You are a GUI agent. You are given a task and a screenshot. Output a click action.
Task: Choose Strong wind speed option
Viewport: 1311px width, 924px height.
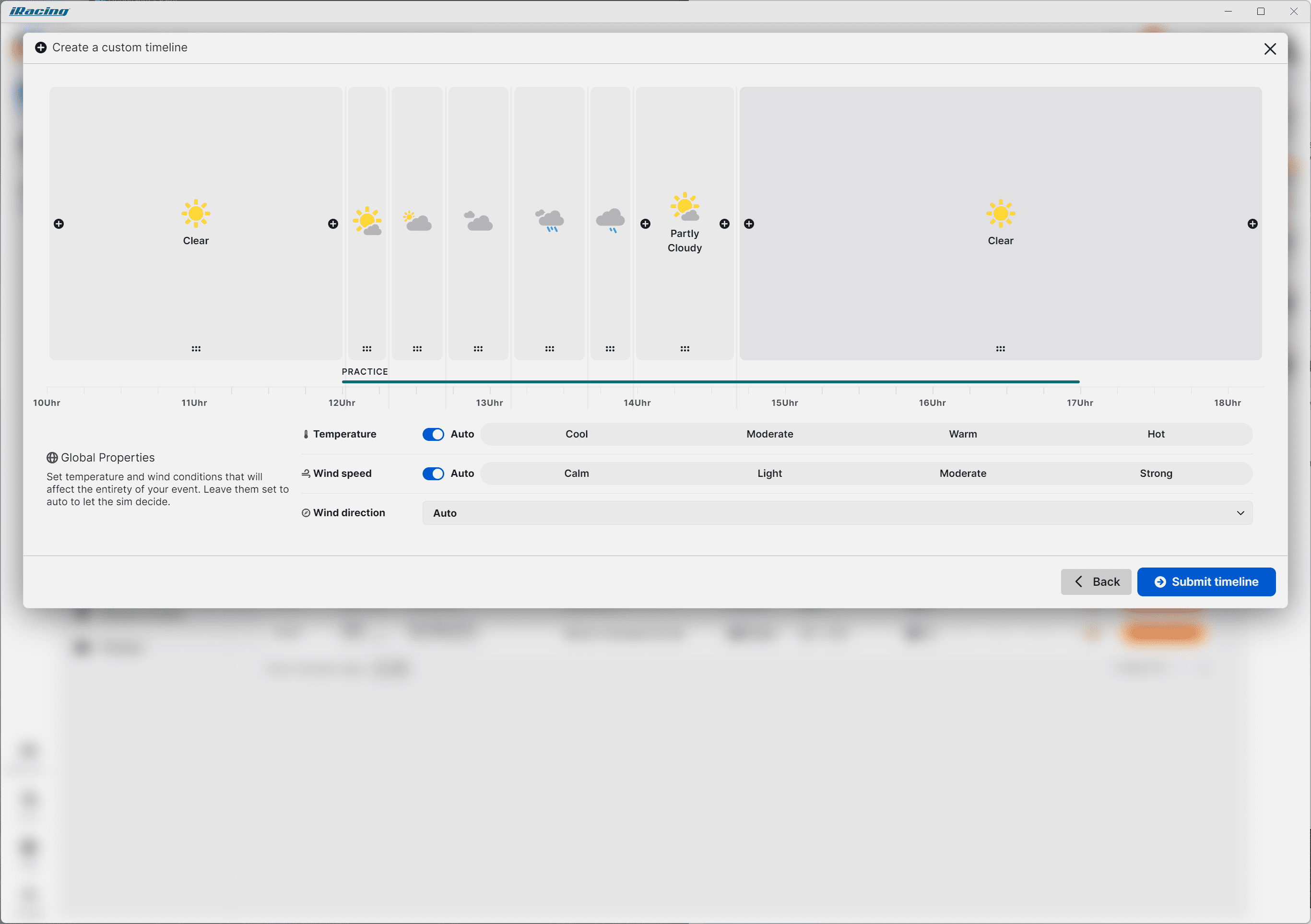coord(1155,474)
